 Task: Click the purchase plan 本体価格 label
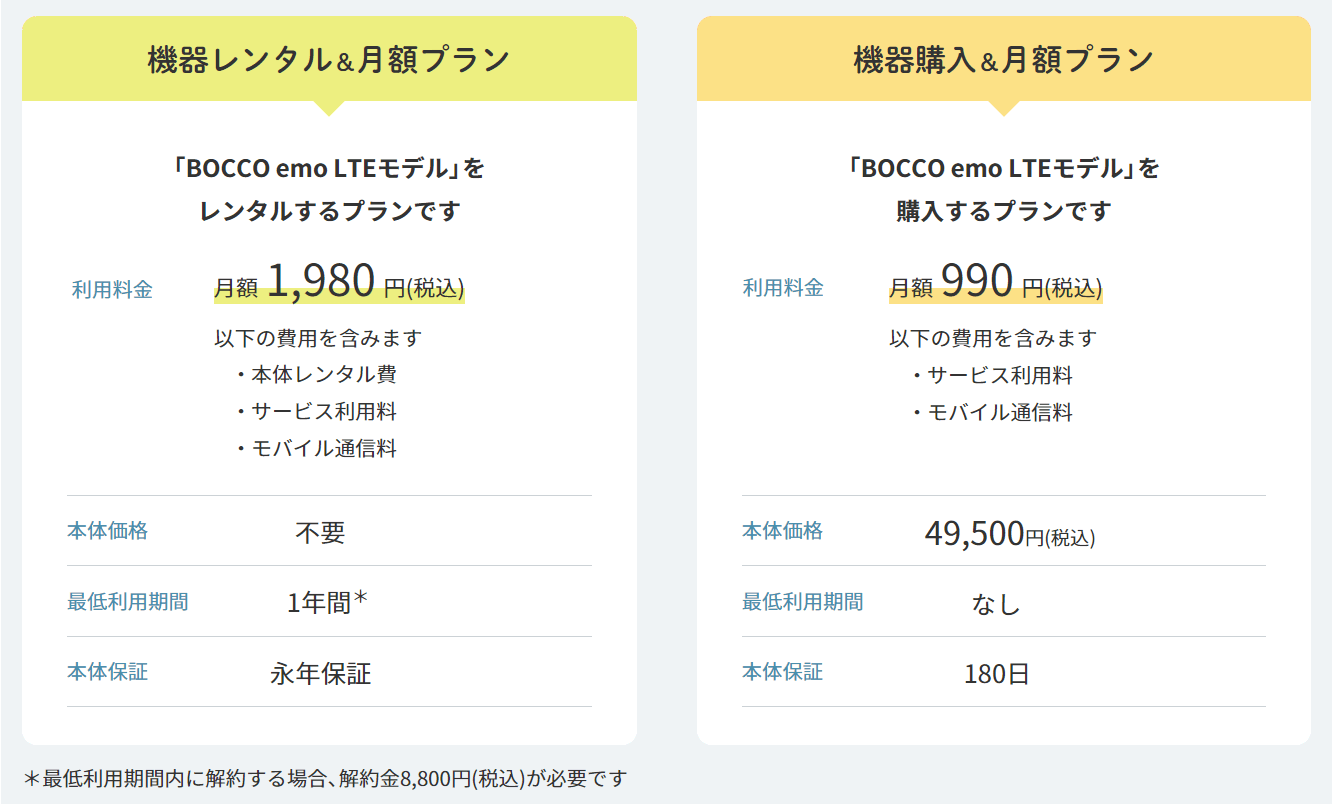click(782, 531)
